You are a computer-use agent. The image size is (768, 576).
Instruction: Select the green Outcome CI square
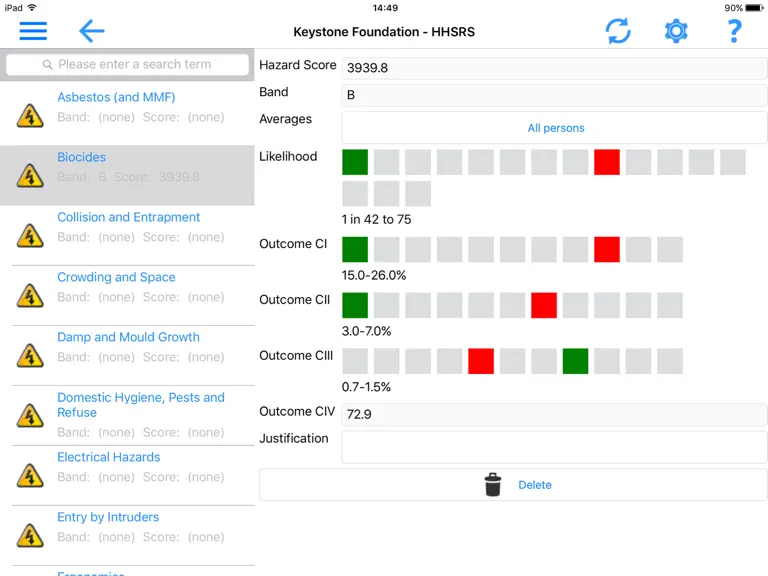(x=355, y=249)
